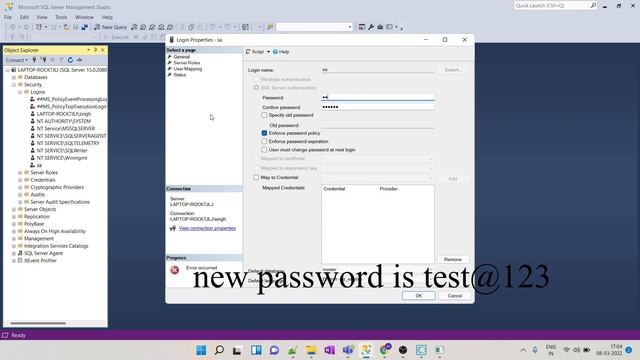Open the database selector dropdown in the toolbar
This screenshot has height=360, width=640.
350,27
